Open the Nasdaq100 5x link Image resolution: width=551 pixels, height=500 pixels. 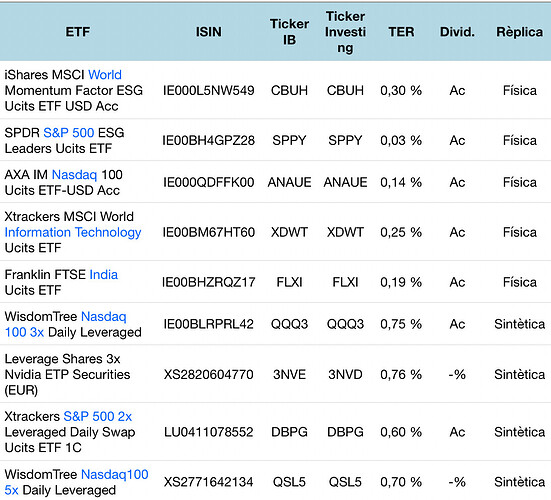(76, 482)
